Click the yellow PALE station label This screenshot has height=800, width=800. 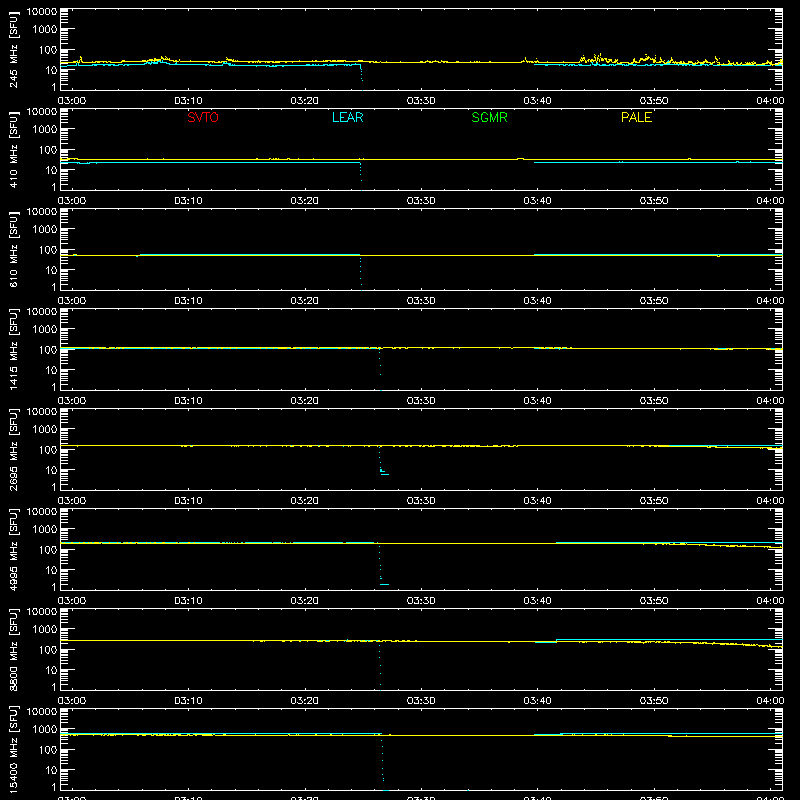(636, 117)
